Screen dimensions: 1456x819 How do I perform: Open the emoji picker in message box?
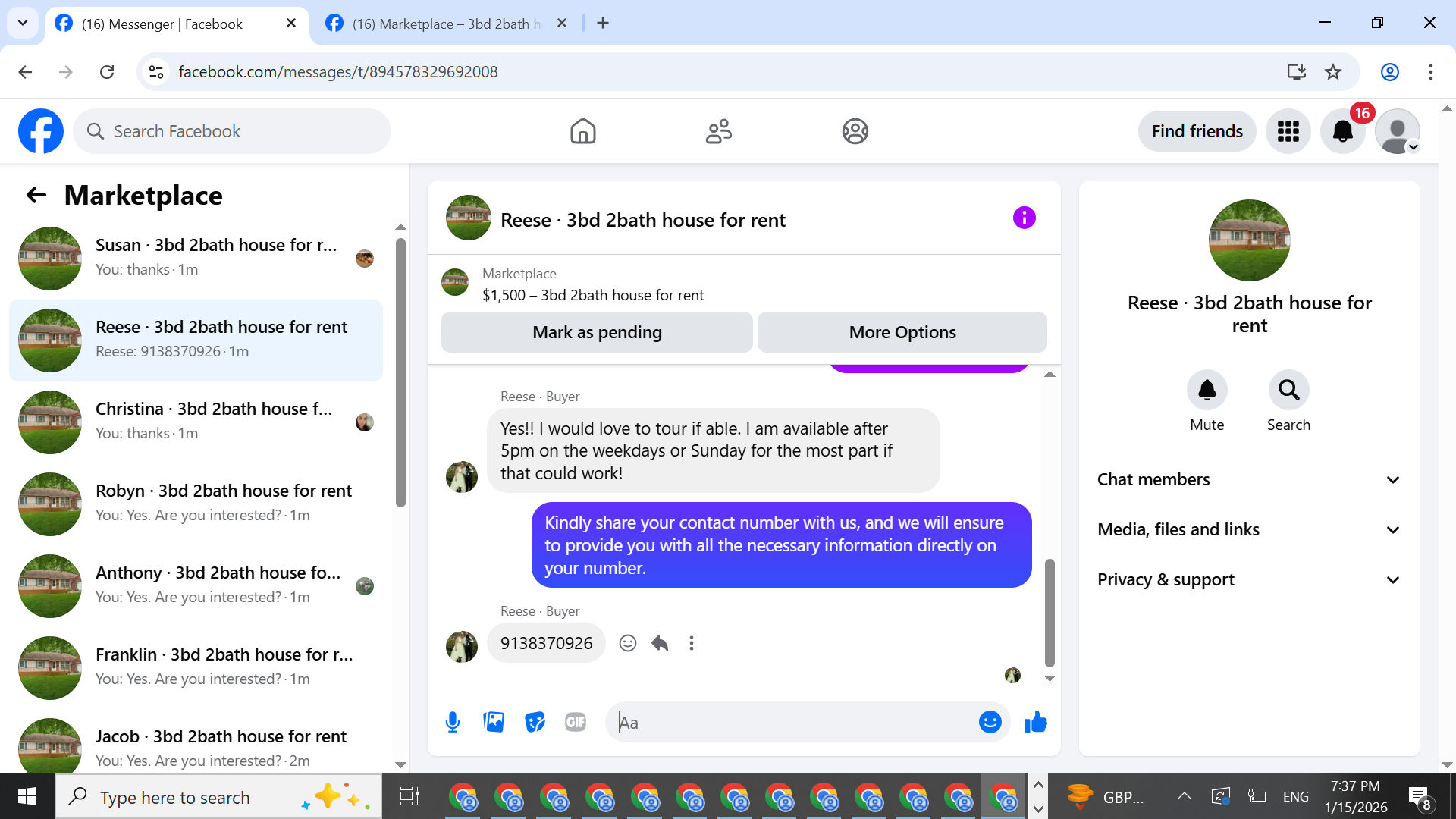point(990,722)
